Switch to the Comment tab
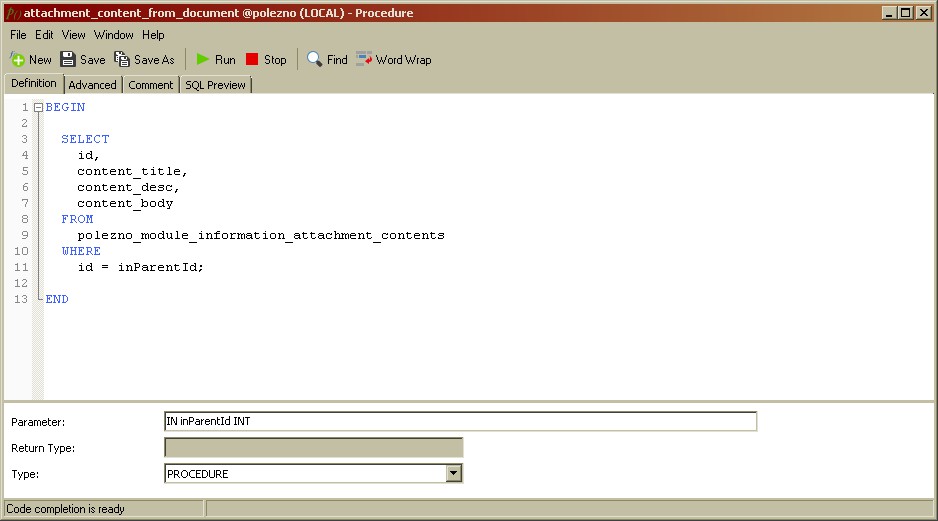The height and width of the screenshot is (521, 938). pos(151,85)
